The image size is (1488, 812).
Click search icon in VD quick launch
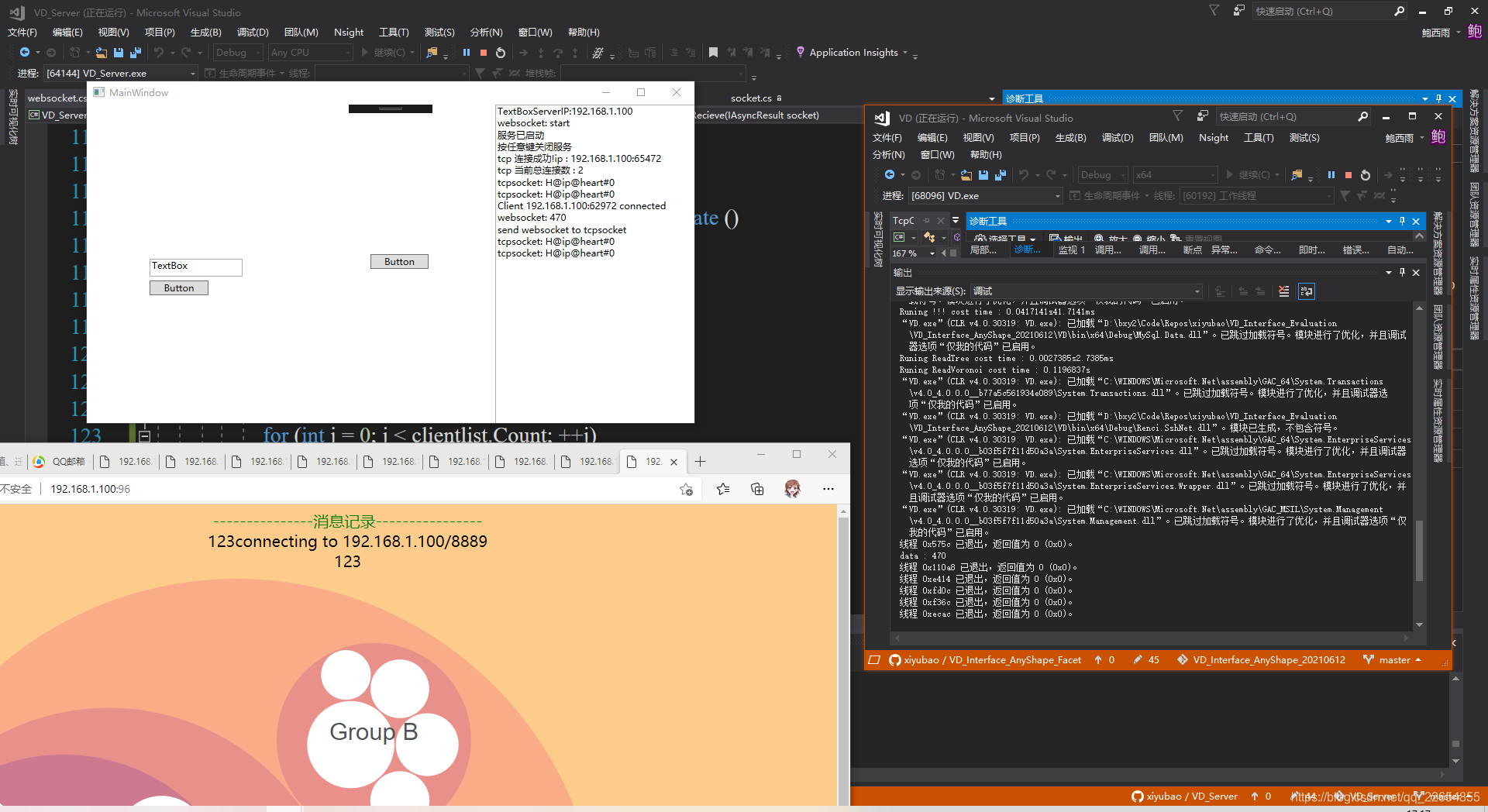pos(1362,116)
